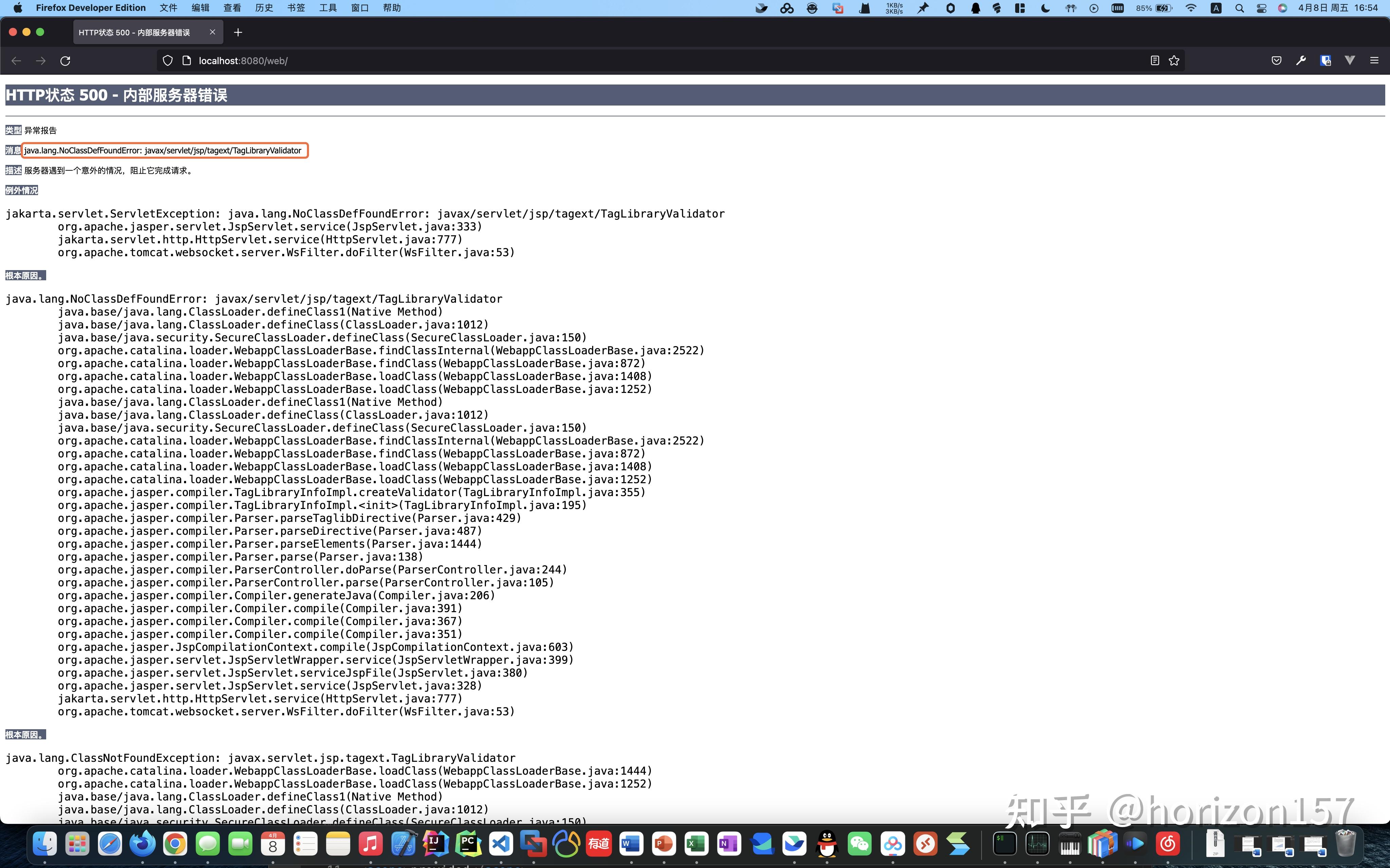The height and width of the screenshot is (868, 1390).
Task: Open NetEase Cloud Music from the Dock
Action: pyautogui.click(x=1168, y=844)
